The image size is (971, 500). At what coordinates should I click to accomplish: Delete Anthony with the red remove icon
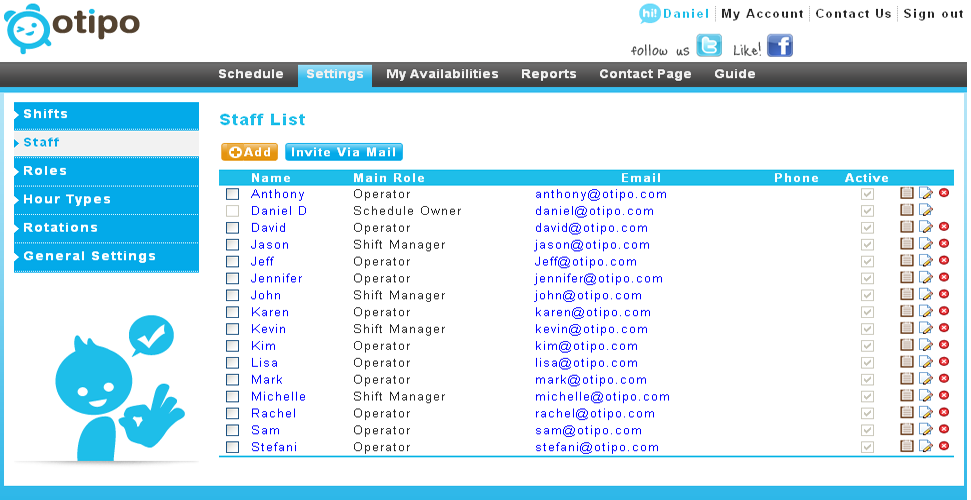tap(944, 194)
